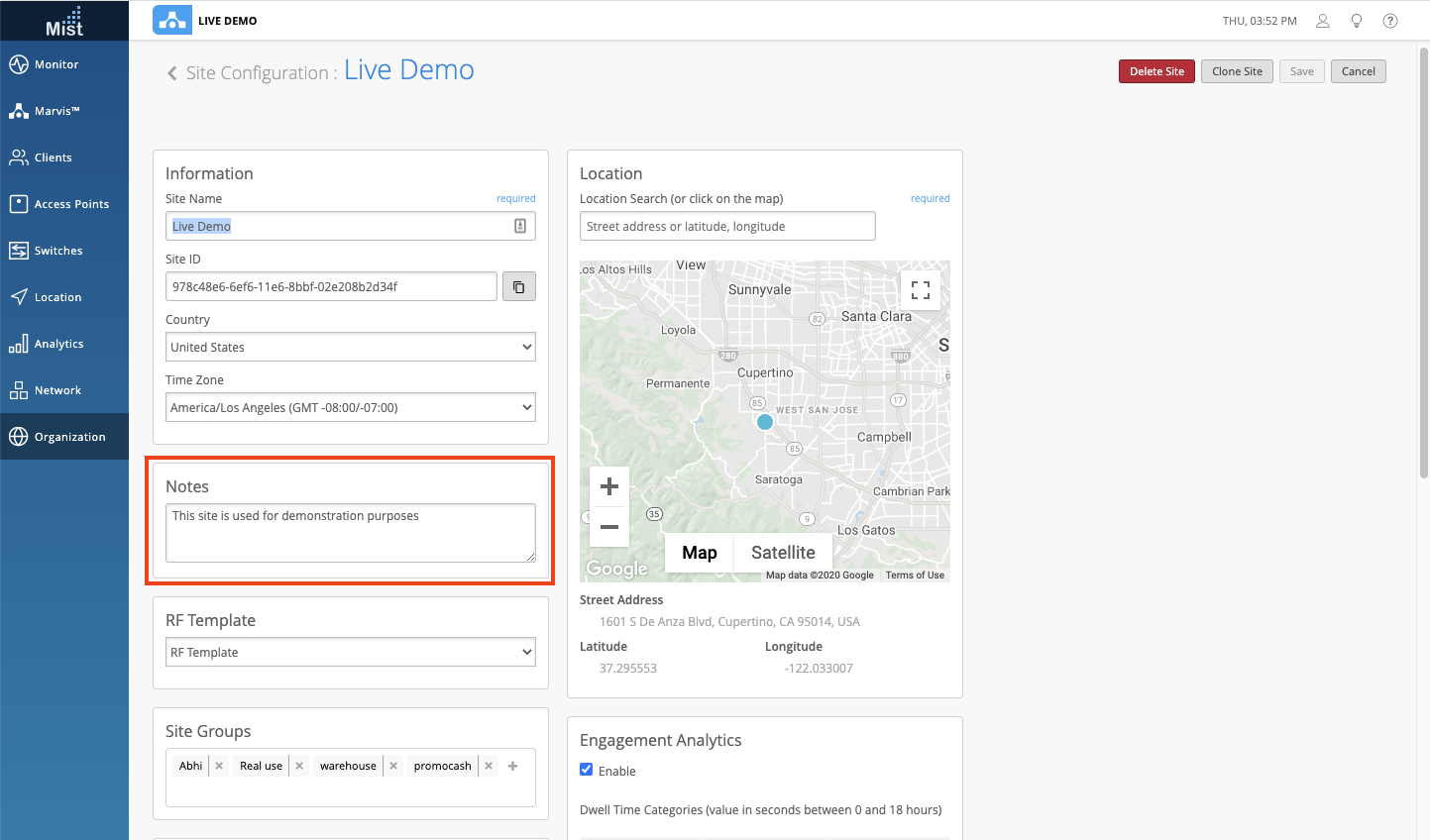Switch the map to Satellite view
The height and width of the screenshot is (840, 1430).
[x=783, y=553]
